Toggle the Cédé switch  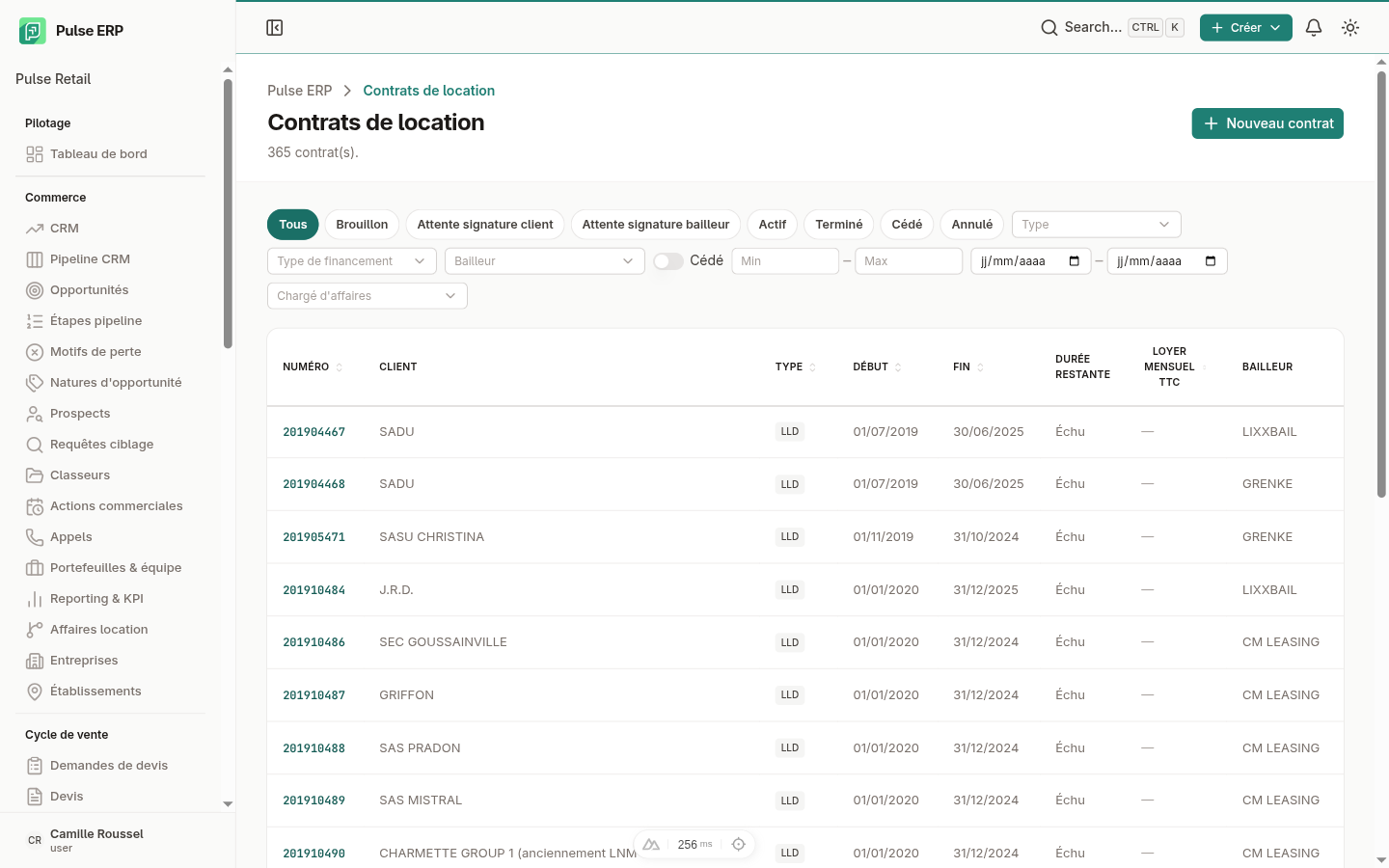[x=668, y=261]
